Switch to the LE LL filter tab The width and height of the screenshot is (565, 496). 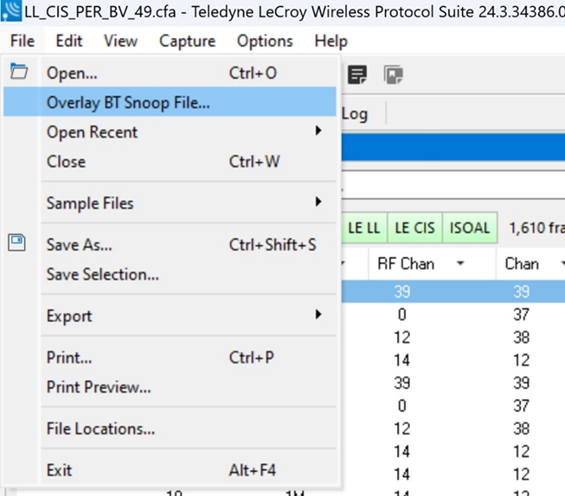[x=364, y=228]
